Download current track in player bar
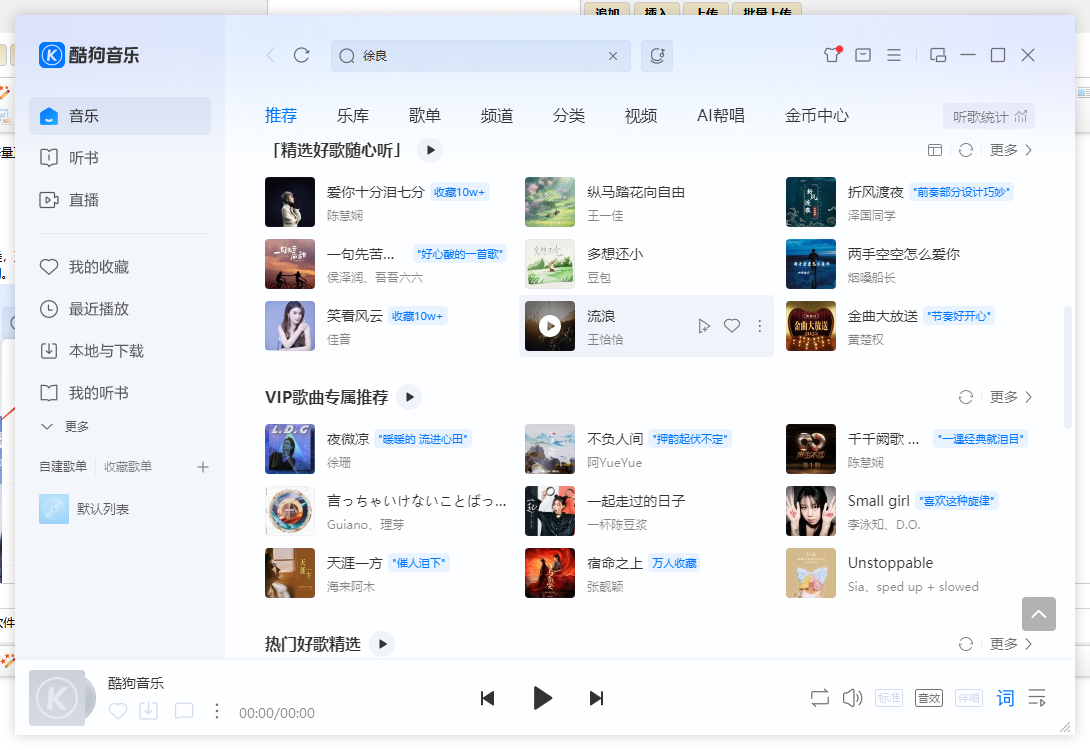This screenshot has width=1090, height=750. pyautogui.click(x=149, y=711)
